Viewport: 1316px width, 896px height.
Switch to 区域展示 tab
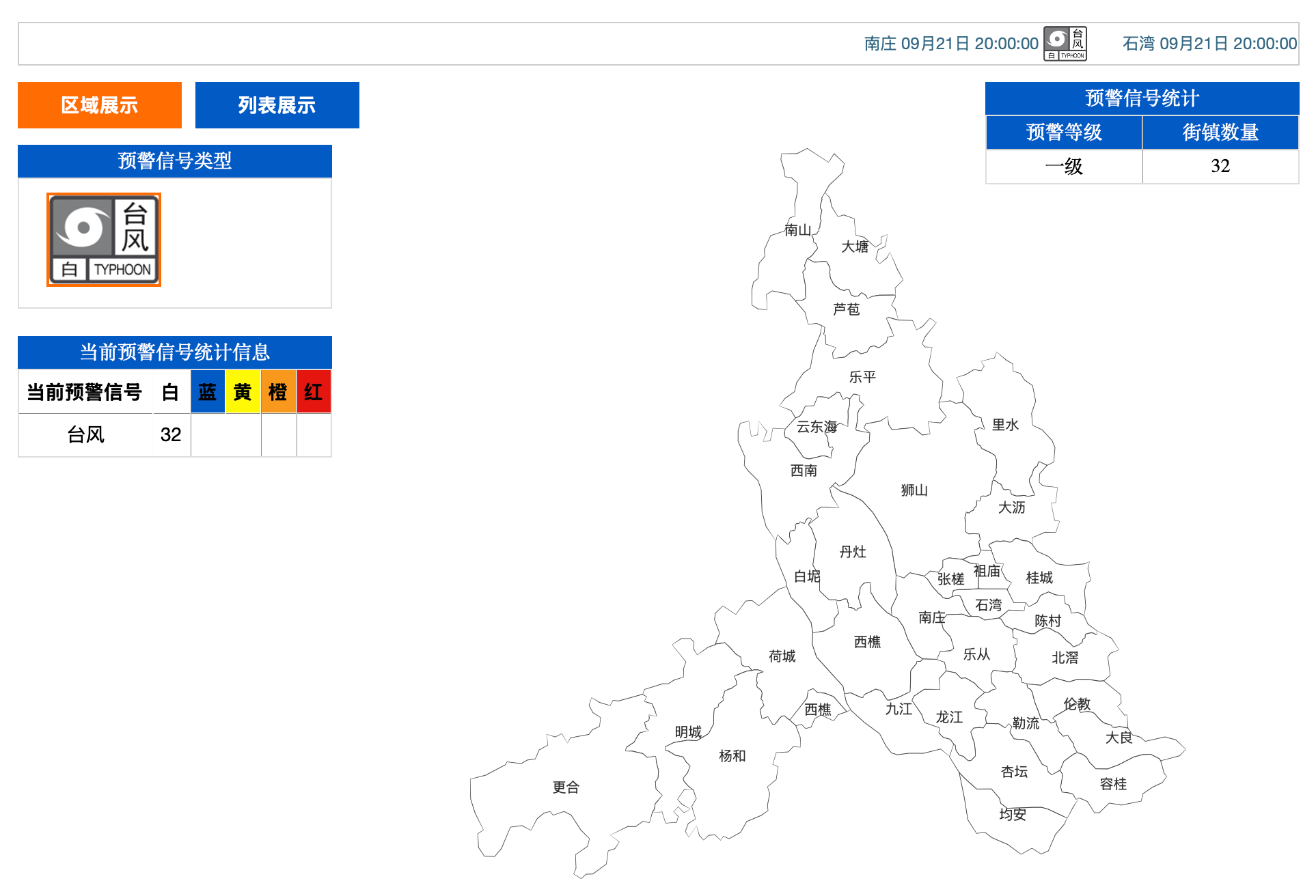click(100, 105)
